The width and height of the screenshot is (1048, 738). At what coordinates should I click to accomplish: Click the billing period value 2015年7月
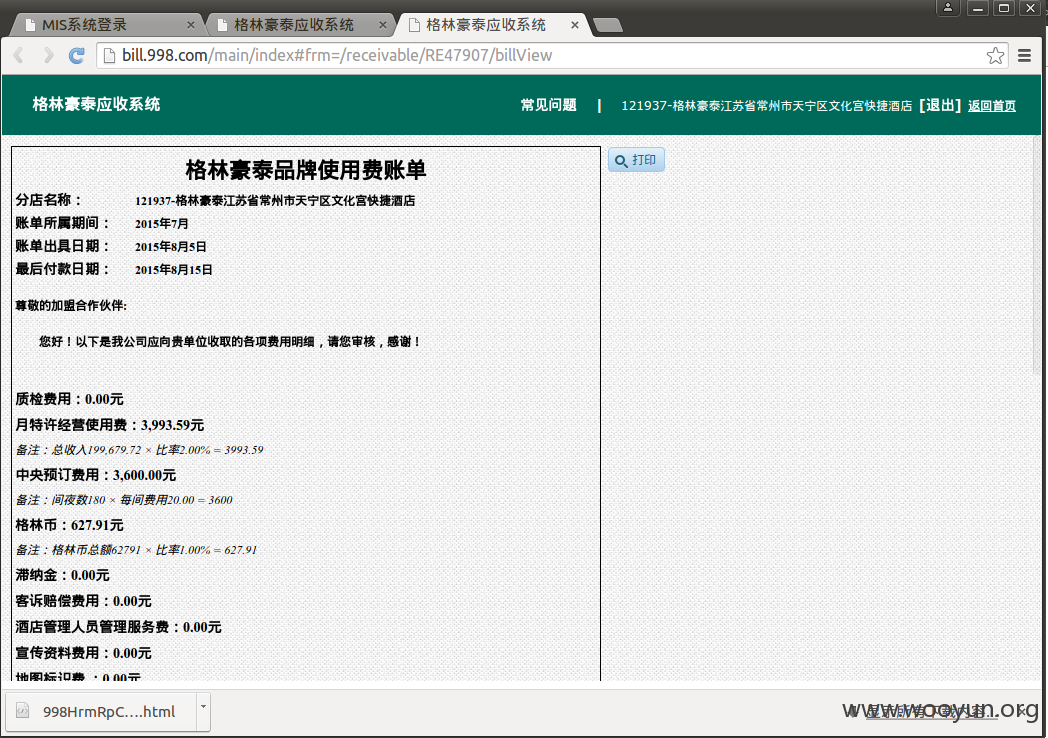pos(162,223)
